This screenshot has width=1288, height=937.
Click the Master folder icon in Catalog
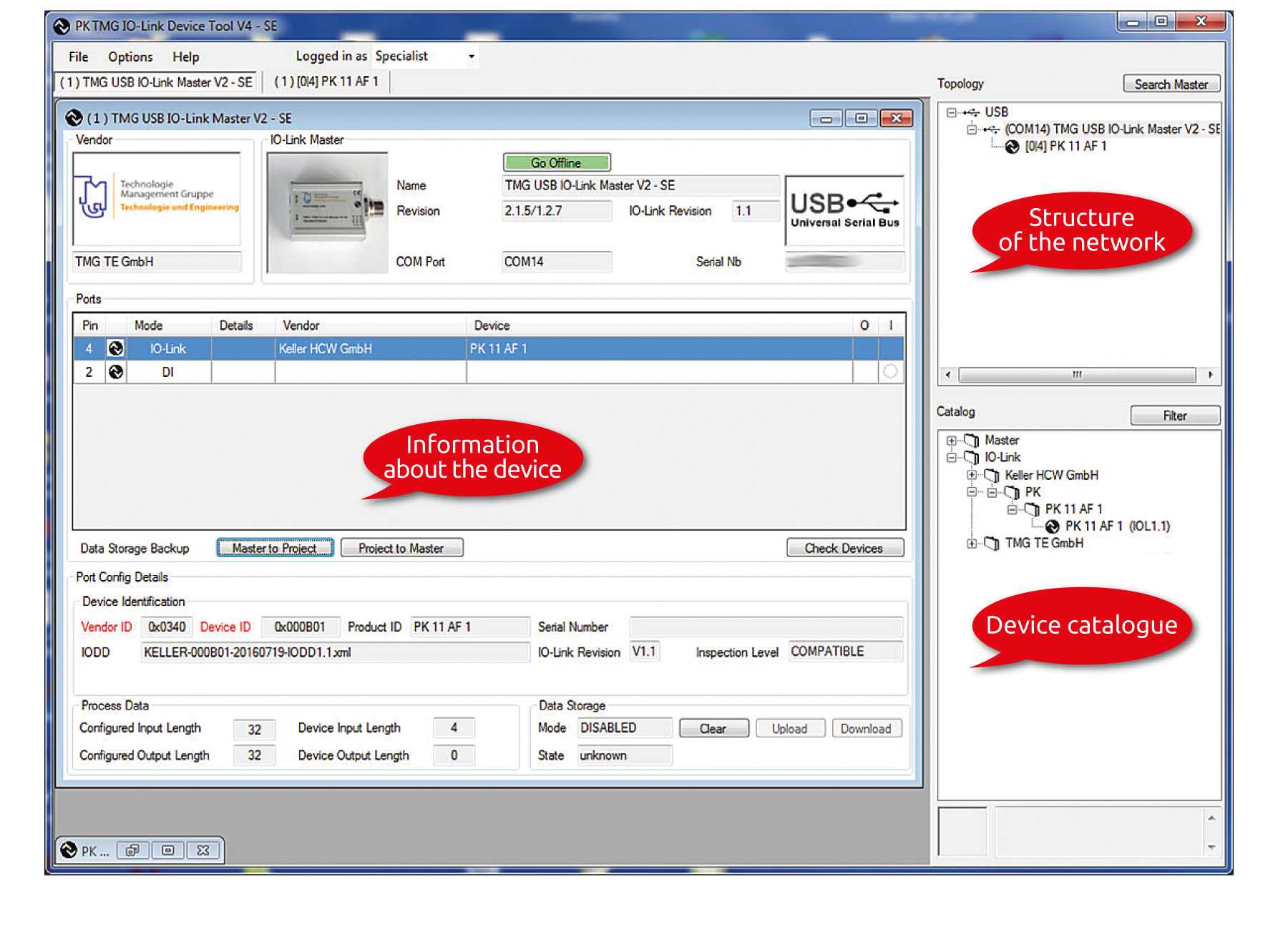pyautogui.click(x=971, y=441)
